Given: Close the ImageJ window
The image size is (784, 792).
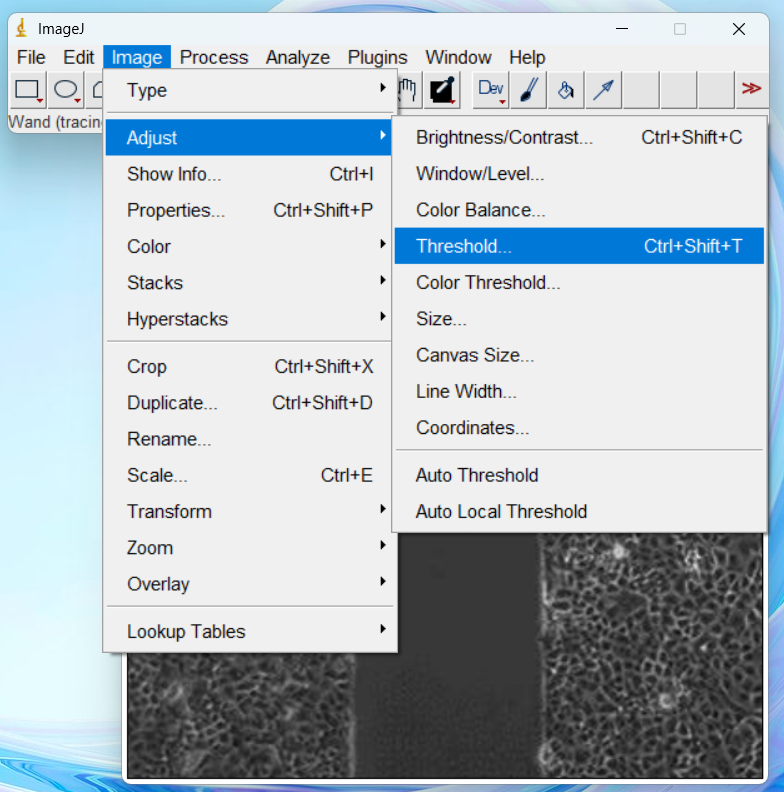Looking at the screenshot, I should 739,29.
